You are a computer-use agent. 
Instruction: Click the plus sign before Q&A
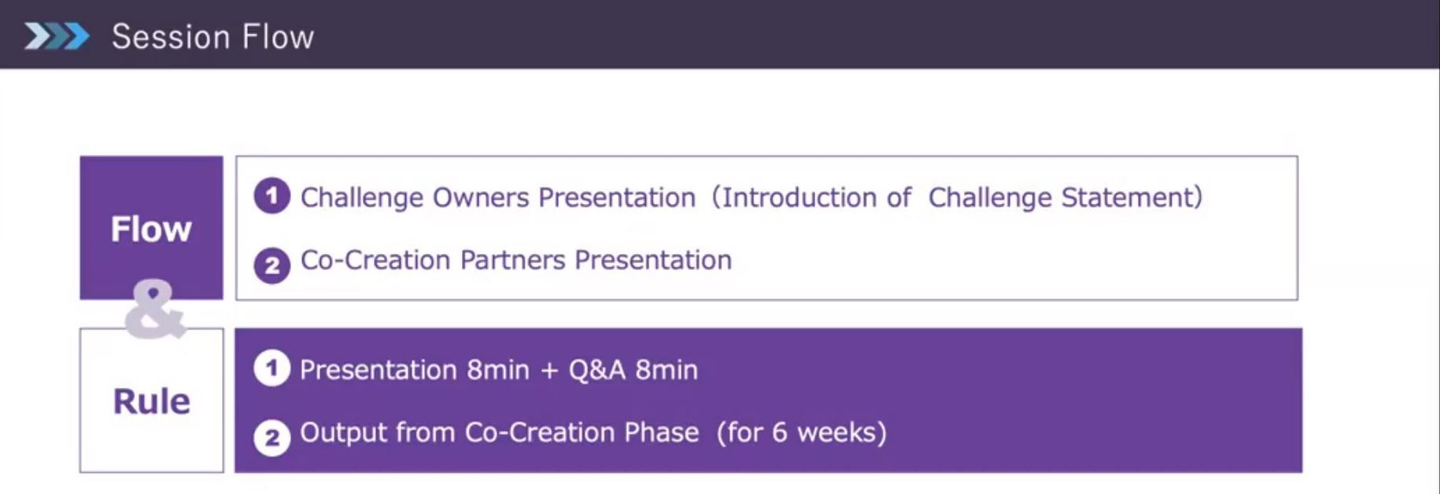click(x=547, y=371)
